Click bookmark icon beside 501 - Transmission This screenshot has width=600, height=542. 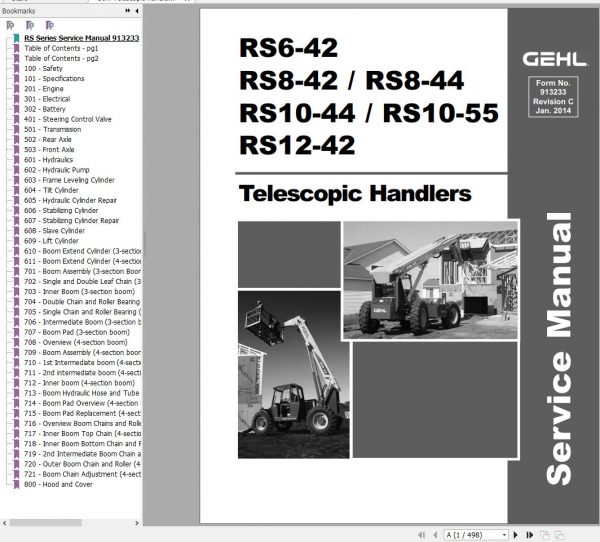pyautogui.click(x=16, y=129)
